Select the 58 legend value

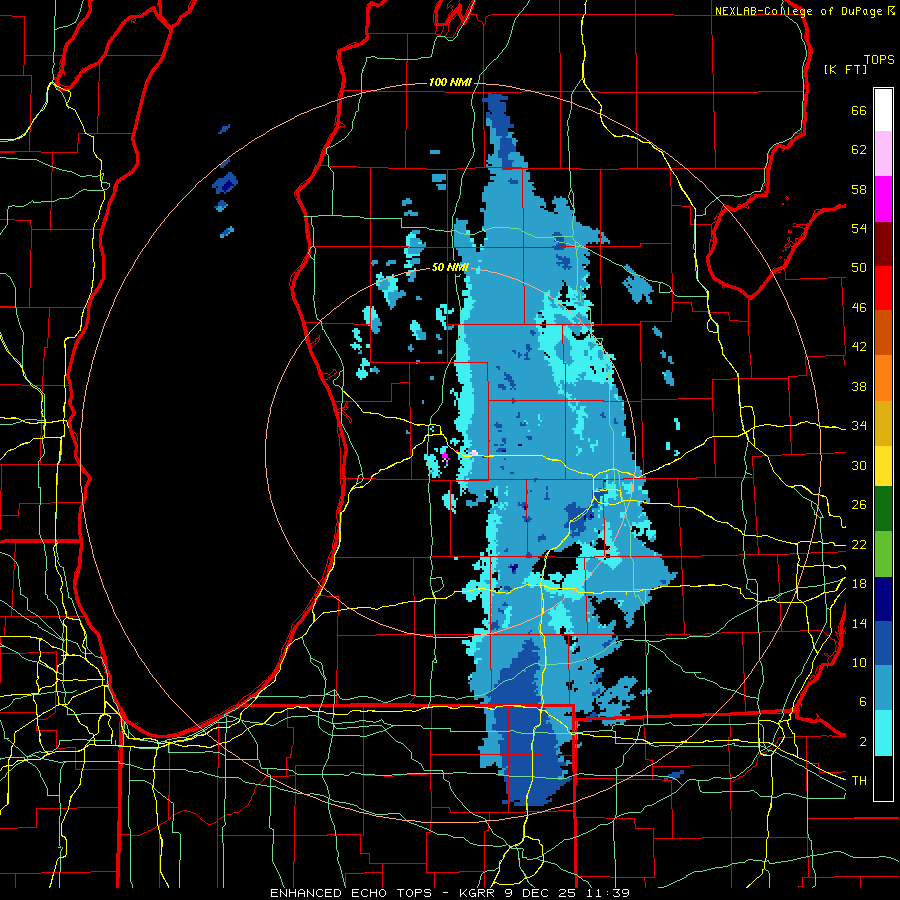pyautogui.click(x=859, y=189)
